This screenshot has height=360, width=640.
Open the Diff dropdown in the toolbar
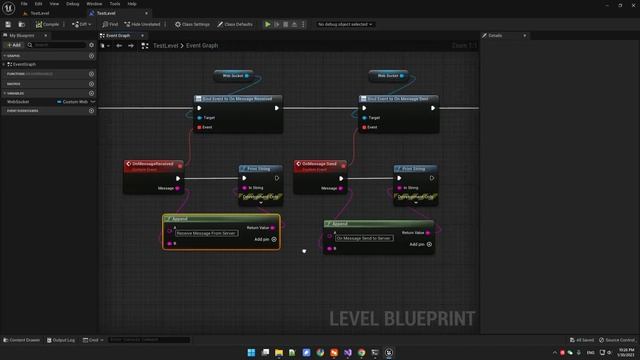pyautogui.click(x=82, y=24)
